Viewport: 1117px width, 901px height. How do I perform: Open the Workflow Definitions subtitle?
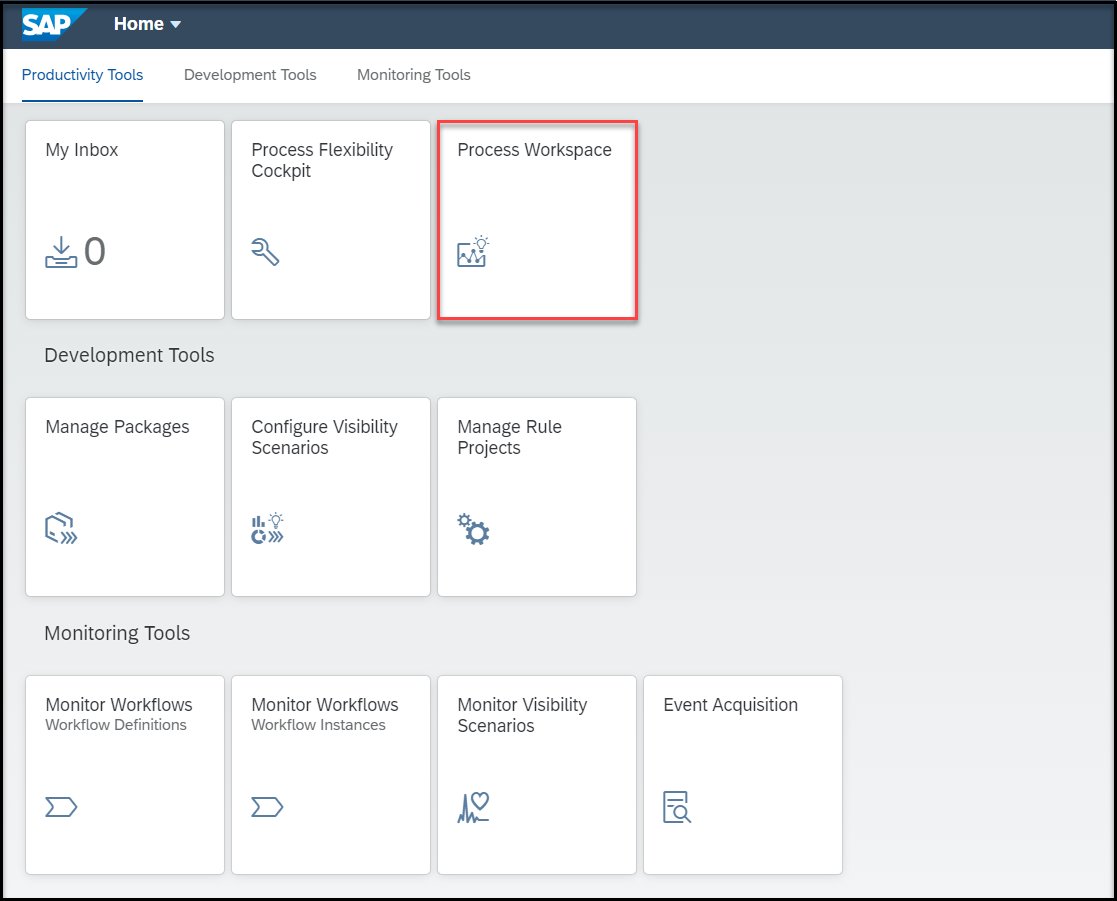(x=116, y=724)
